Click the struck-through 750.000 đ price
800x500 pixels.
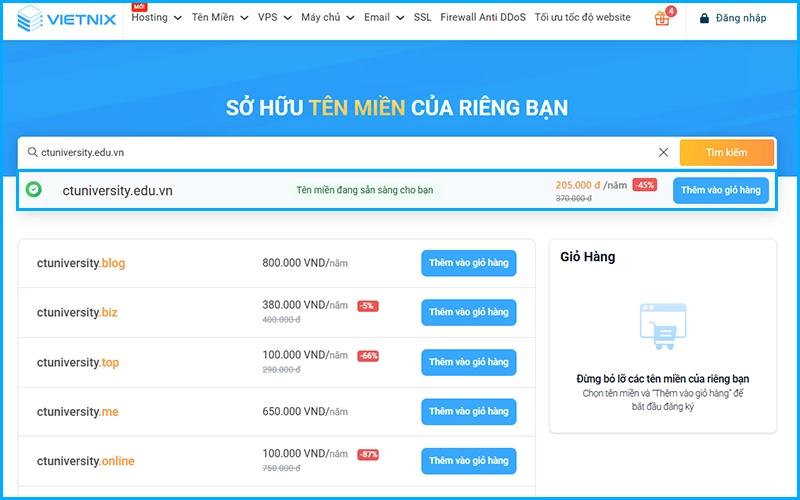pyautogui.click(x=281, y=468)
